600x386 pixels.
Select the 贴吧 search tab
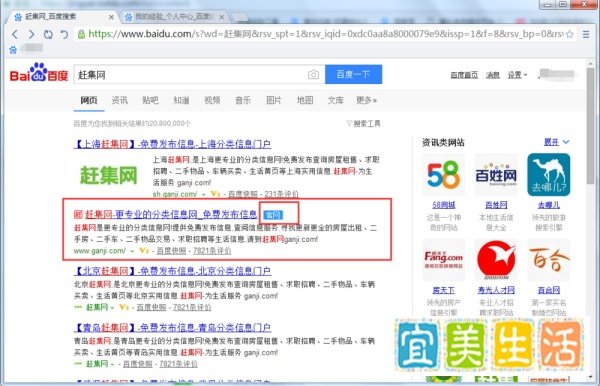150,100
